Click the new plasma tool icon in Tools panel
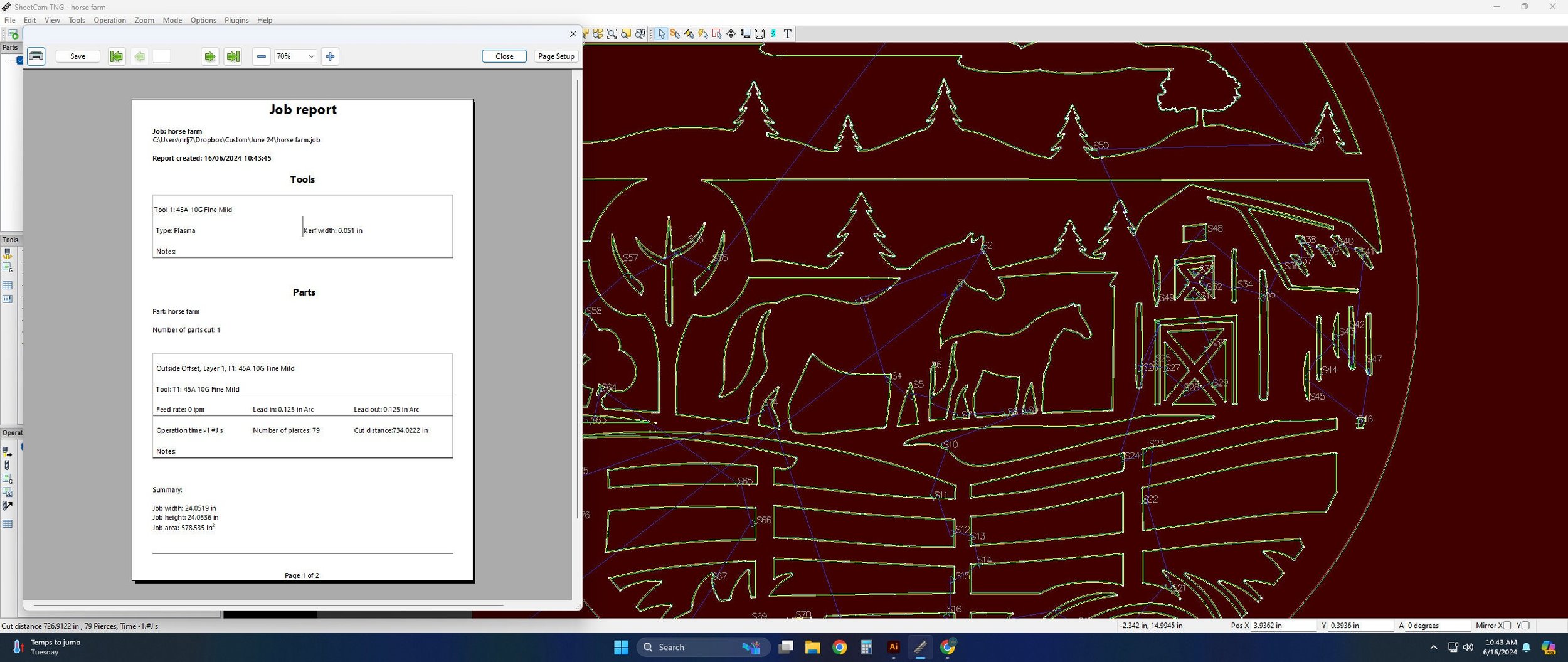 [x=8, y=254]
